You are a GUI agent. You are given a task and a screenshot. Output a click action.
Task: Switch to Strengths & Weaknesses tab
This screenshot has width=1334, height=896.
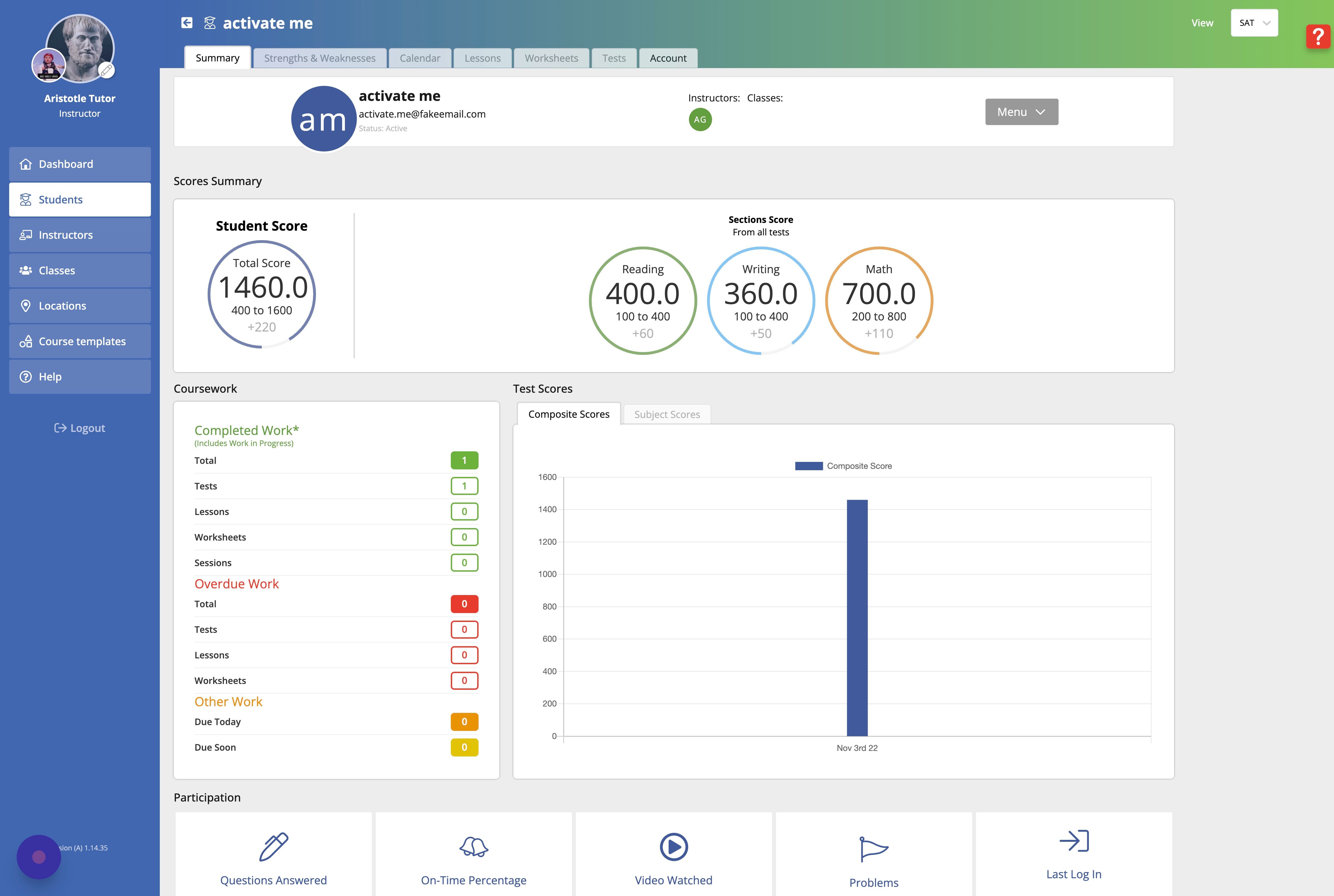coord(319,58)
